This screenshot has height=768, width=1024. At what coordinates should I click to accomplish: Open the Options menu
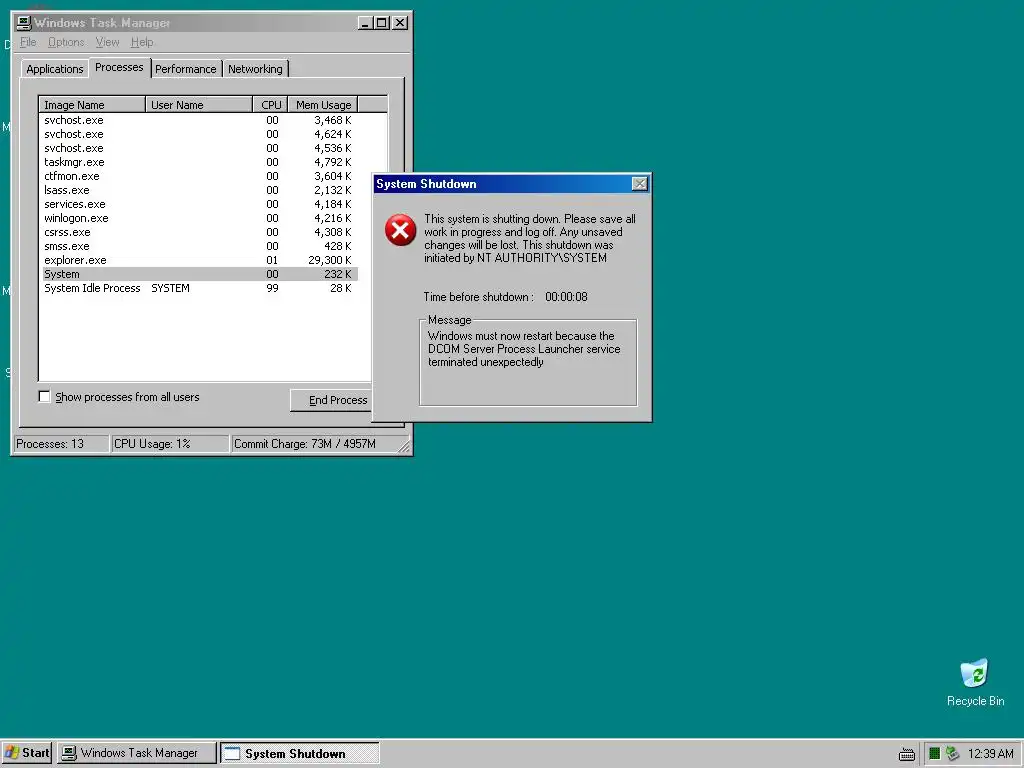pos(66,42)
